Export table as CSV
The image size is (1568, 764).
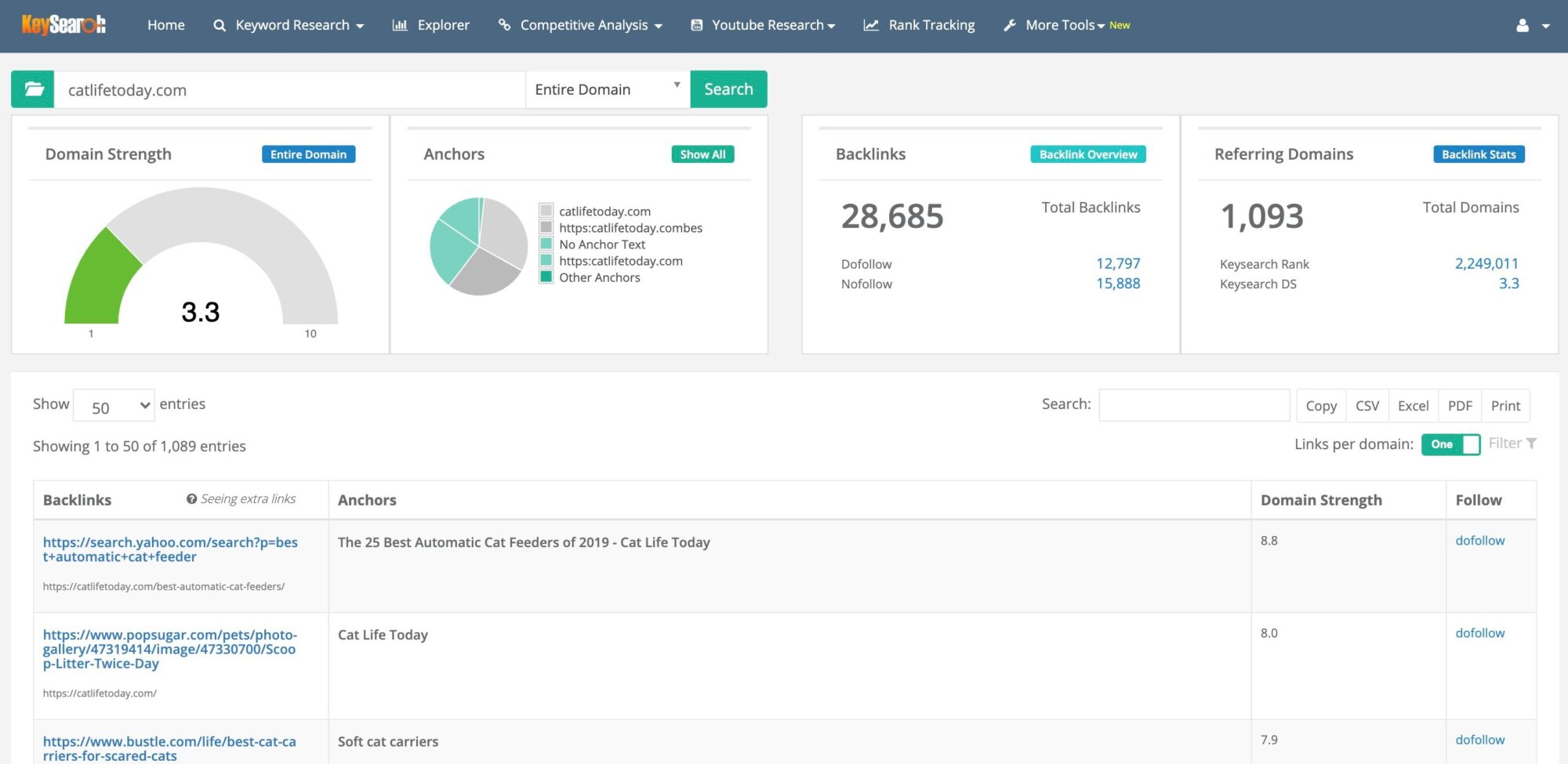[1367, 406]
